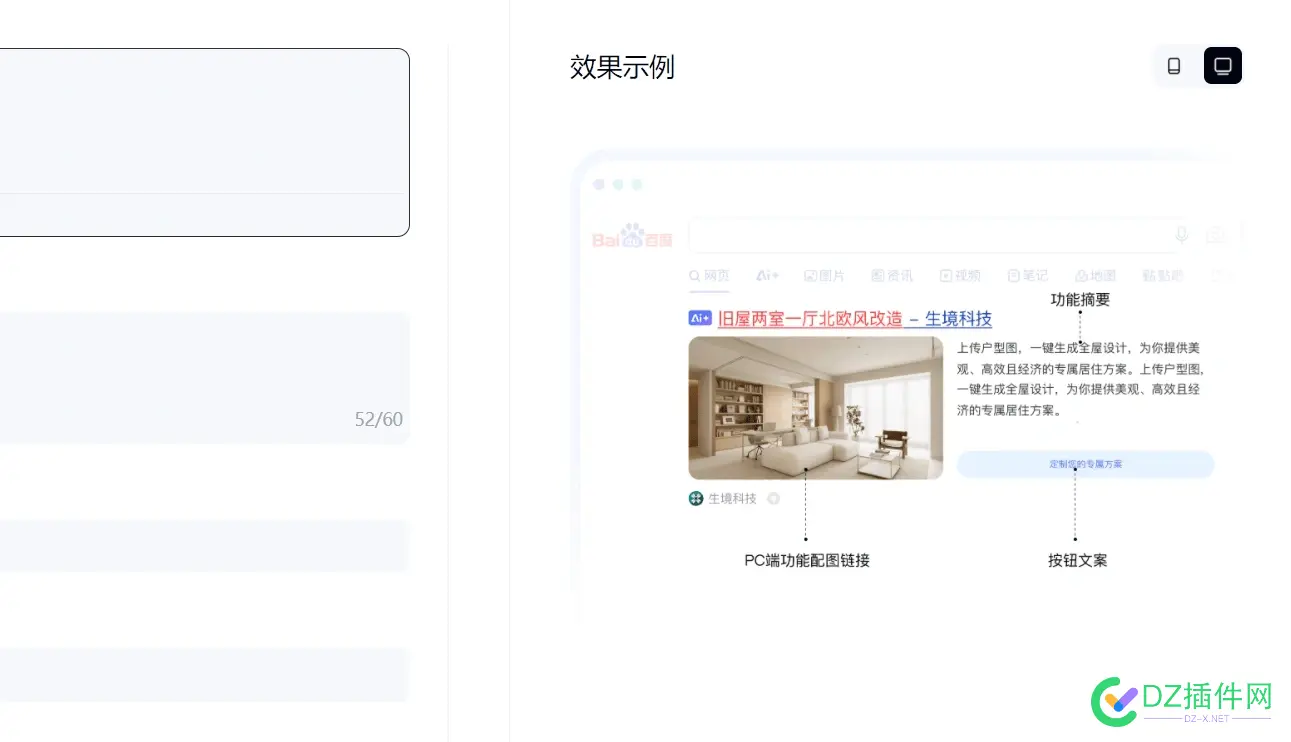Click the interior room thumbnail image
This screenshot has height=742, width=1291.
click(x=815, y=407)
